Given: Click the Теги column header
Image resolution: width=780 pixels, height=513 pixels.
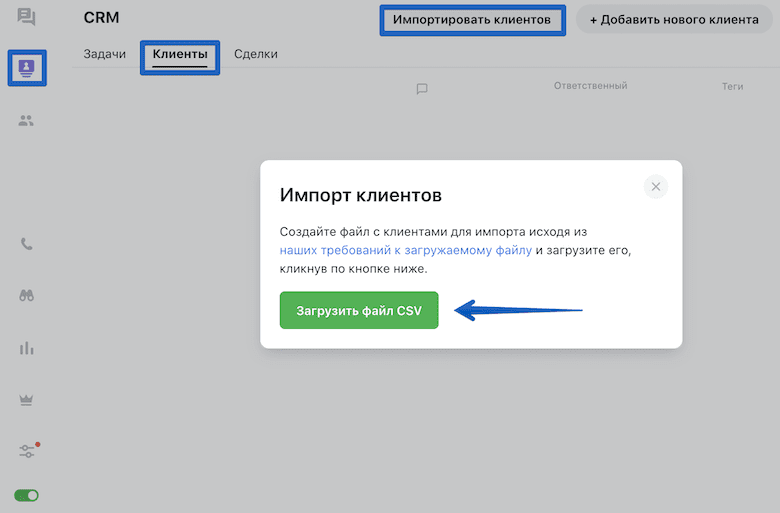Looking at the screenshot, I should (x=732, y=86).
